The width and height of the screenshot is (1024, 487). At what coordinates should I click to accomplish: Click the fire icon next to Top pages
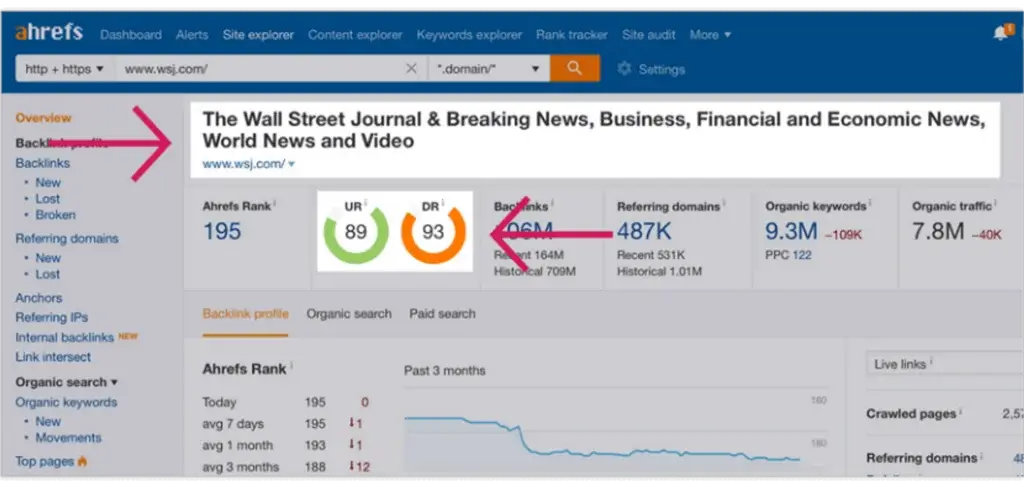[82, 461]
